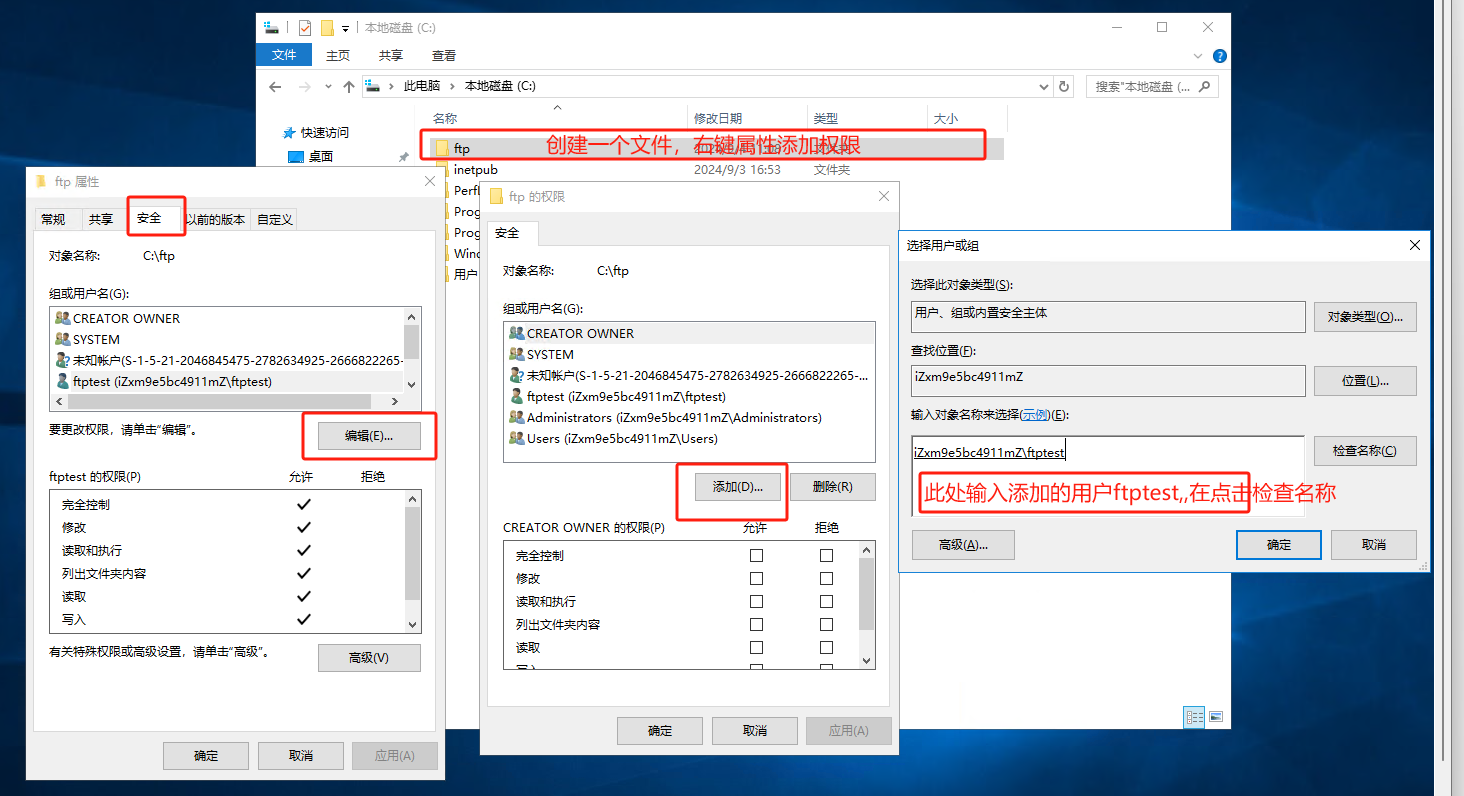Viewport: 1464px width, 796px height.
Task: Open the Customize Quick Access Toolbar dropdown
Action: tap(346, 28)
